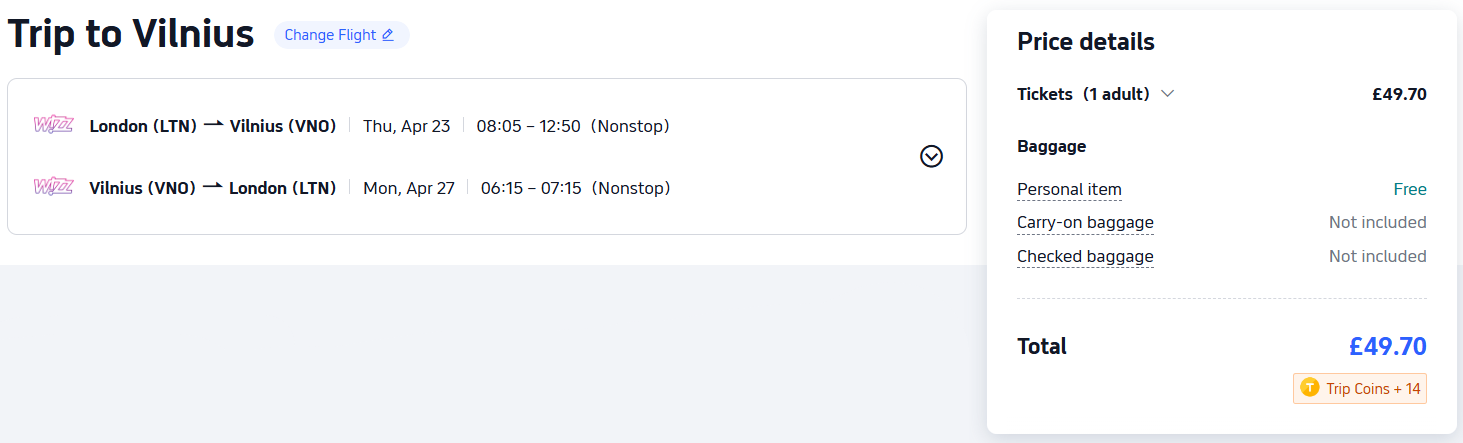Open the Personal item baggage info
1463x443 pixels.
1069,189
